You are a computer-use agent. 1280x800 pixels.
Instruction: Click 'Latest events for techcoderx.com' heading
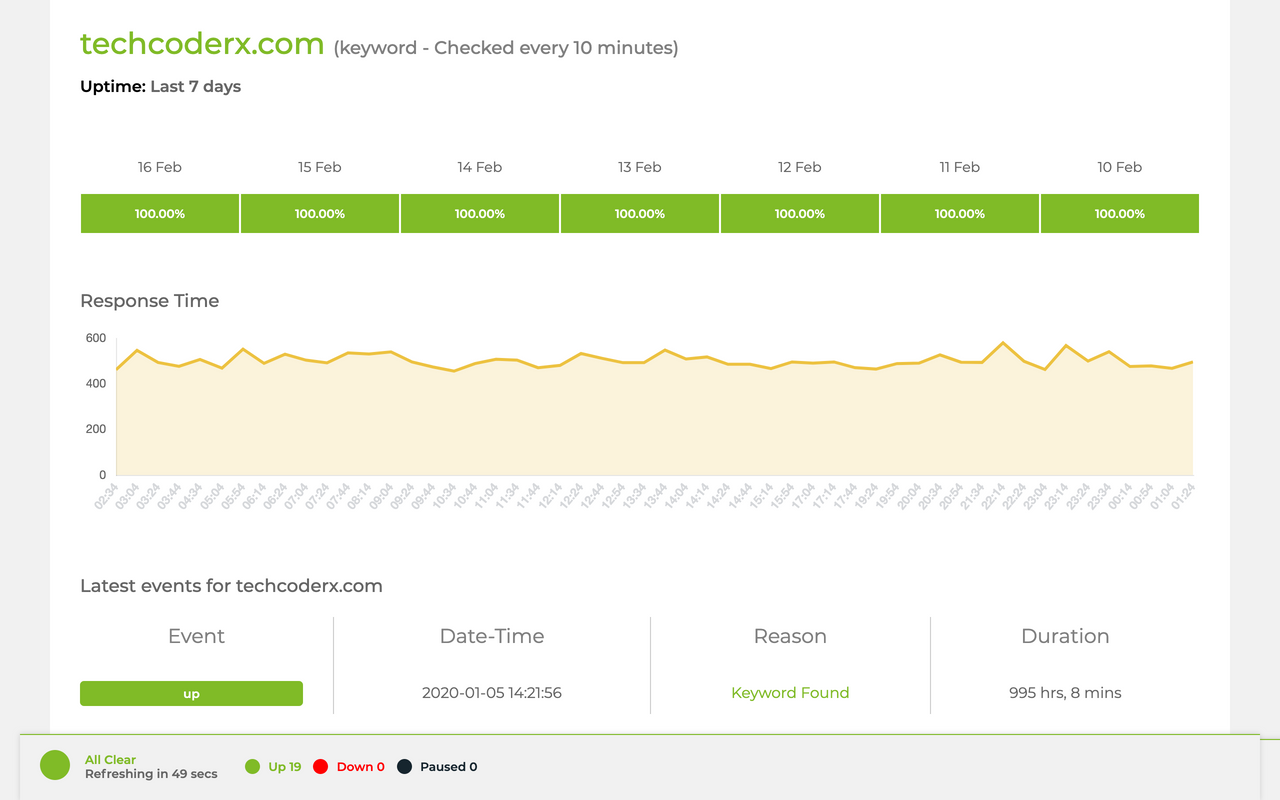pyautogui.click(x=231, y=586)
